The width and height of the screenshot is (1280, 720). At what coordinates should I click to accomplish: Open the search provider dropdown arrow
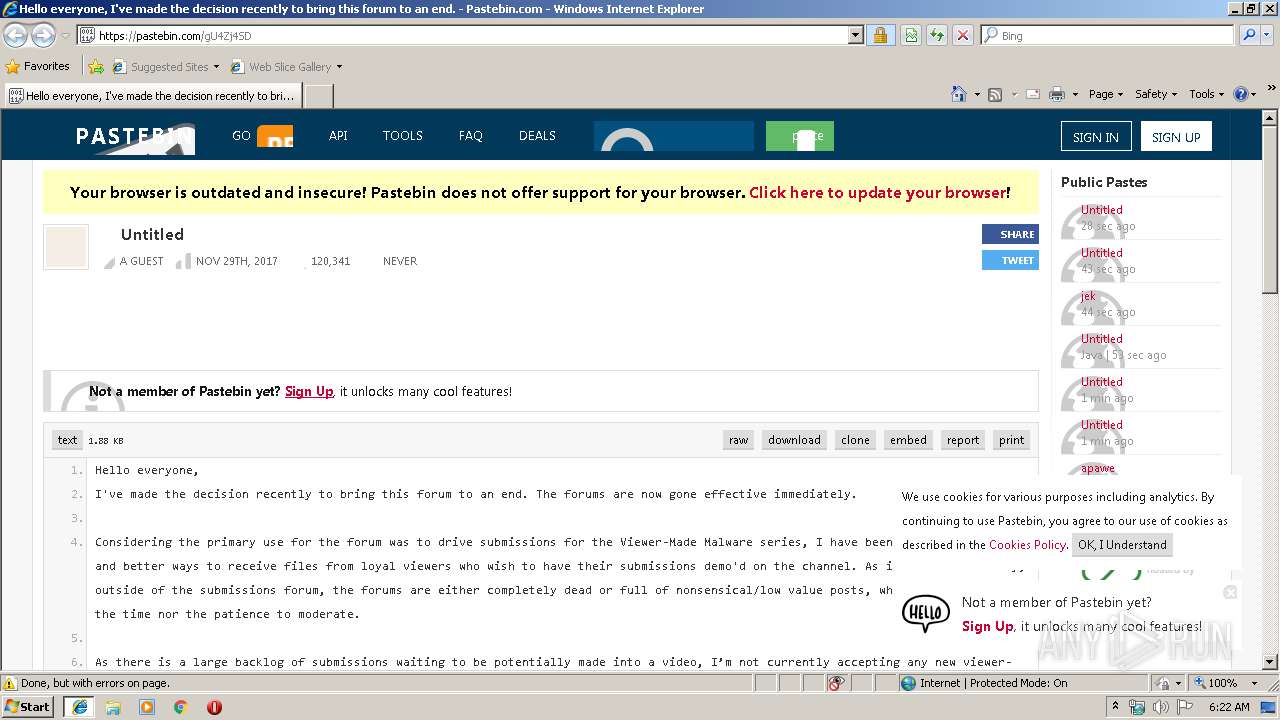click(x=1268, y=35)
